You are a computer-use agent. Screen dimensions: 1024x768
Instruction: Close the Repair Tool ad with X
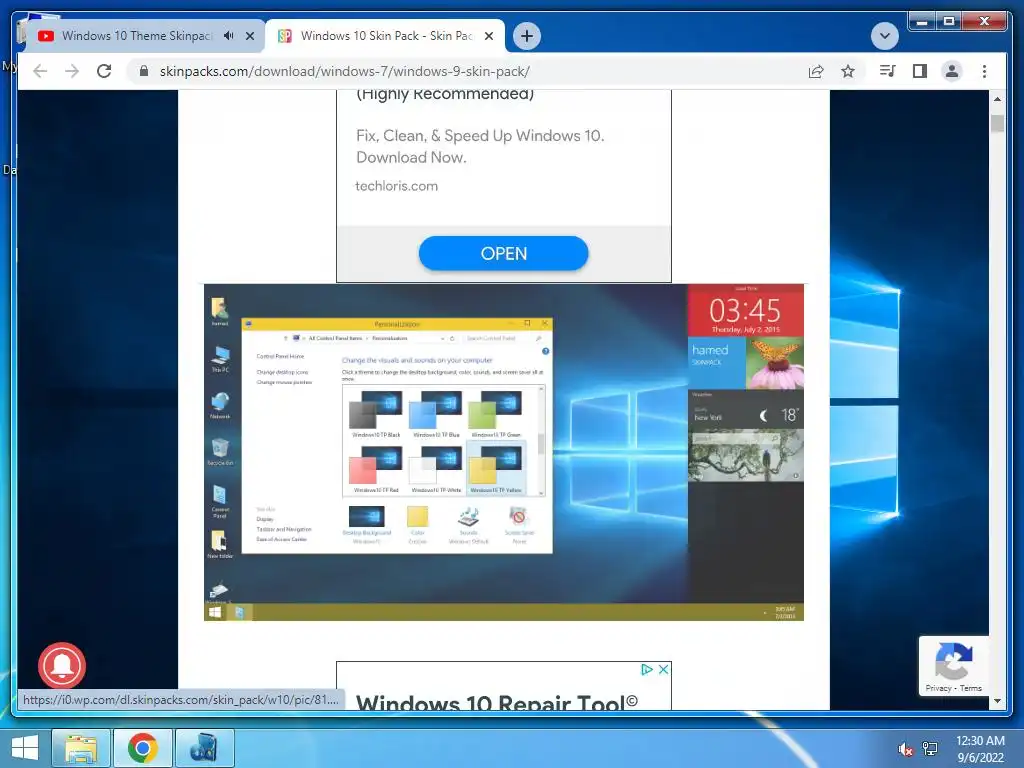663,669
